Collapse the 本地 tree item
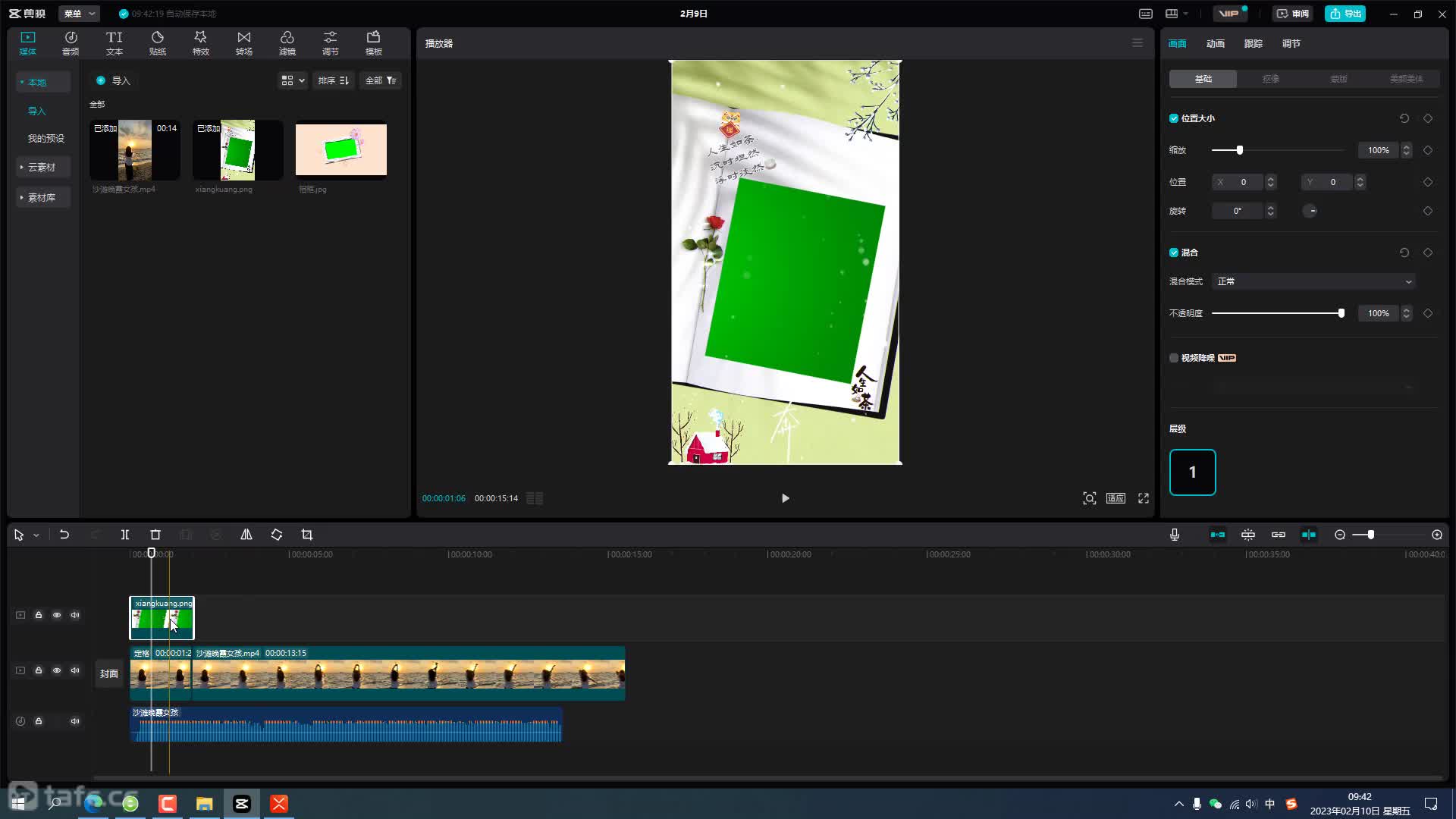The width and height of the screenshot is (1456, 819). [42, 82]
